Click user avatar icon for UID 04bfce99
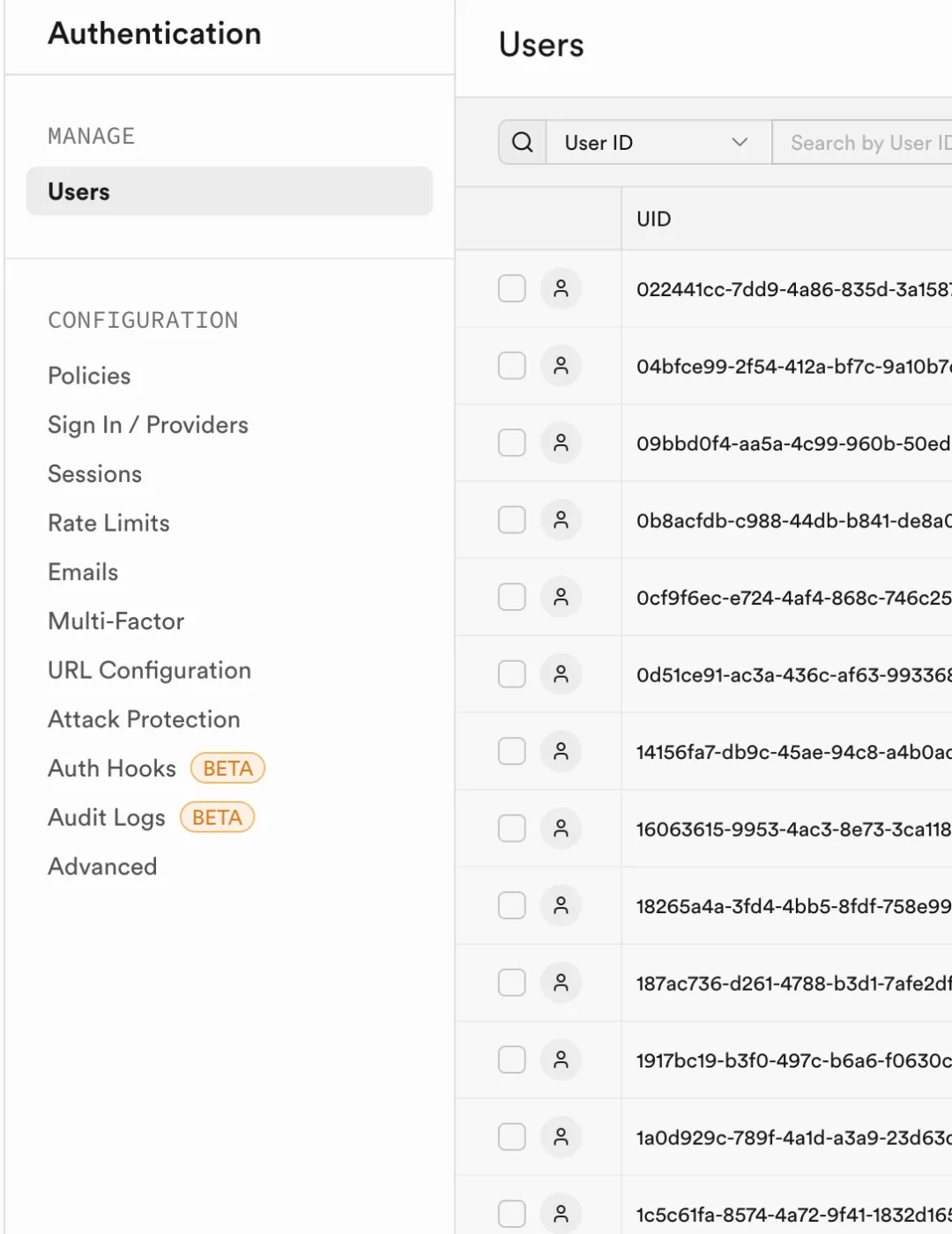 (561, 366)
